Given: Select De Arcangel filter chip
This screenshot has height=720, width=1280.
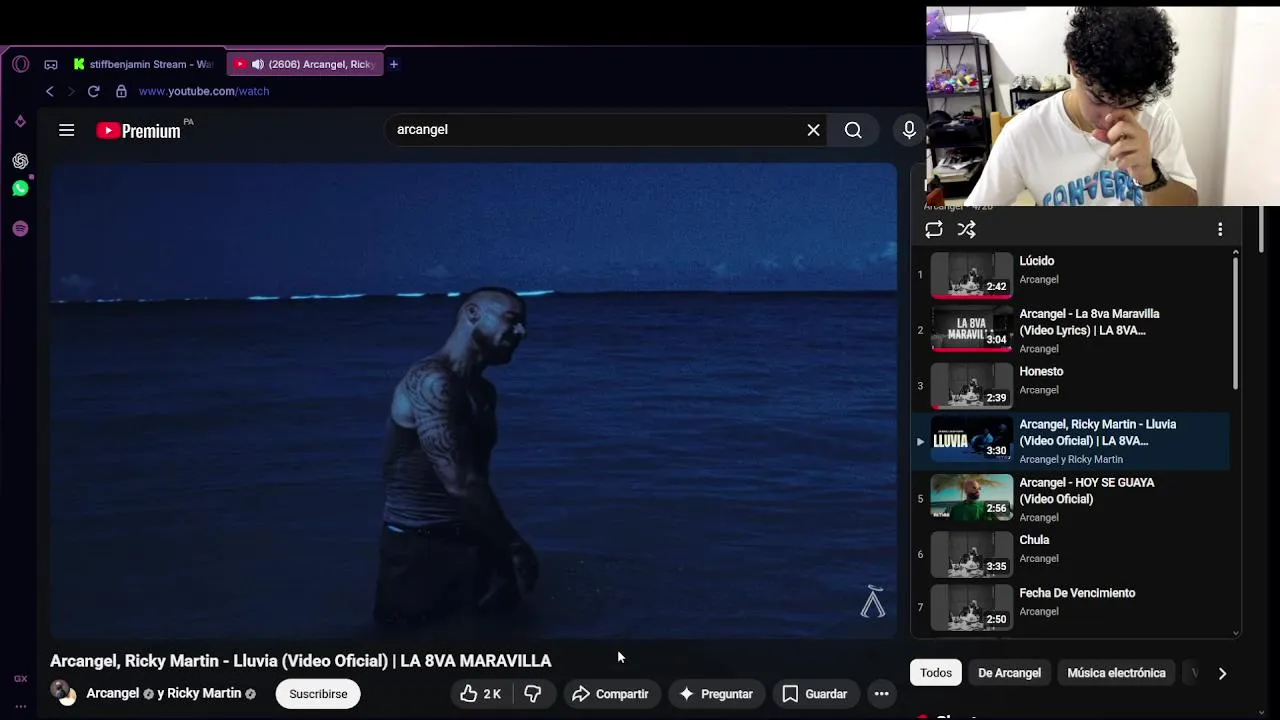Looking at the screenshot, I should click(1009, 673).
